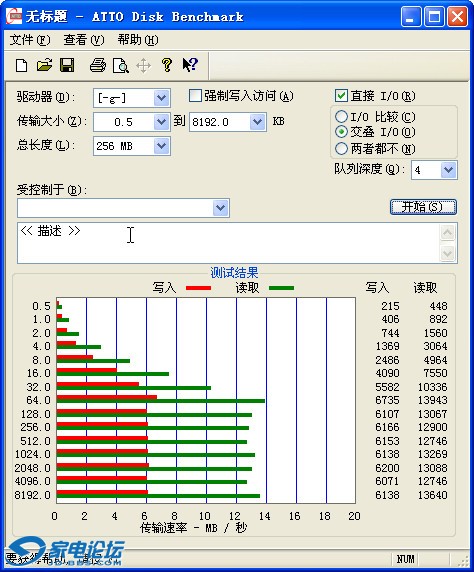Expand the 0.5 transfer size start dropdown
This screenshot has width=474, height=572.
pos(161,122)
